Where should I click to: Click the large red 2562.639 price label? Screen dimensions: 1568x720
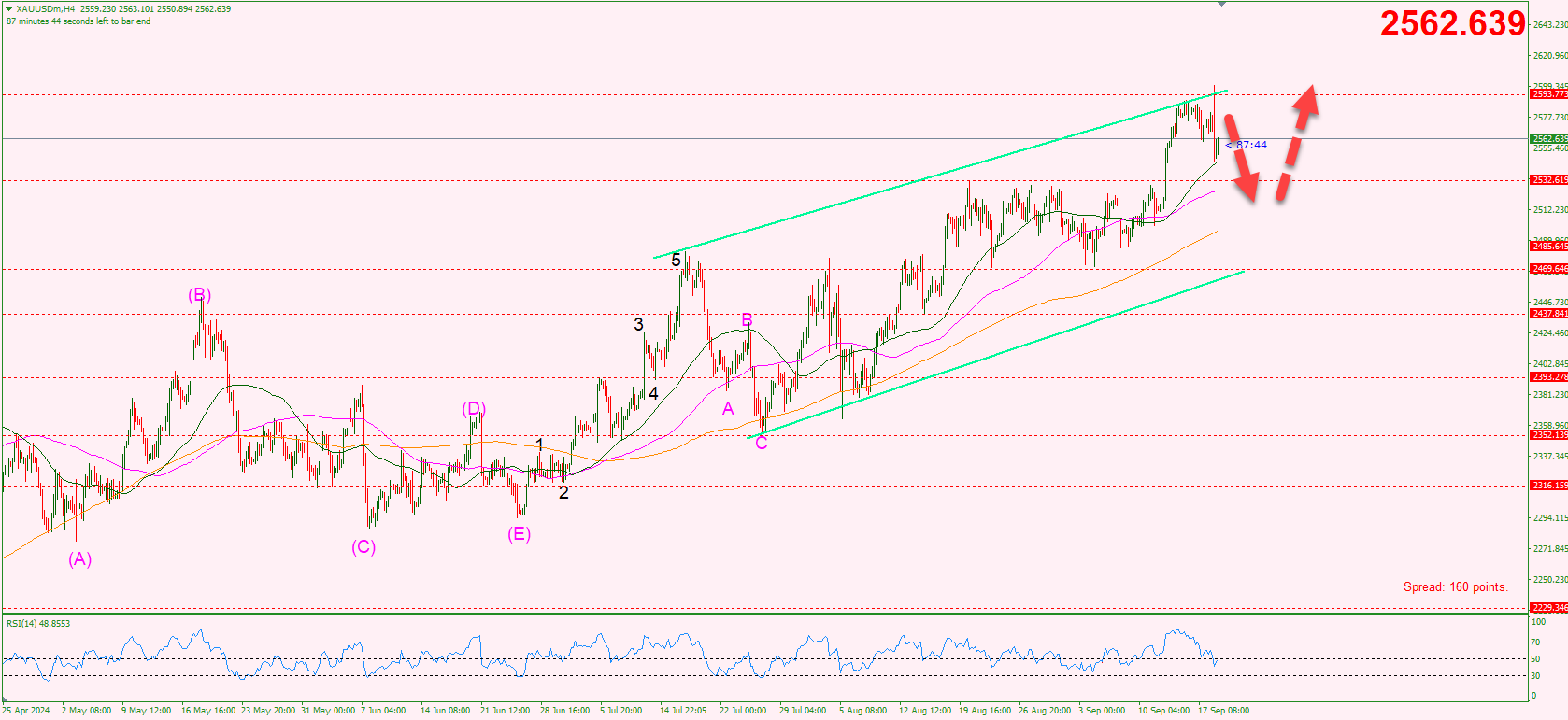1452,23
